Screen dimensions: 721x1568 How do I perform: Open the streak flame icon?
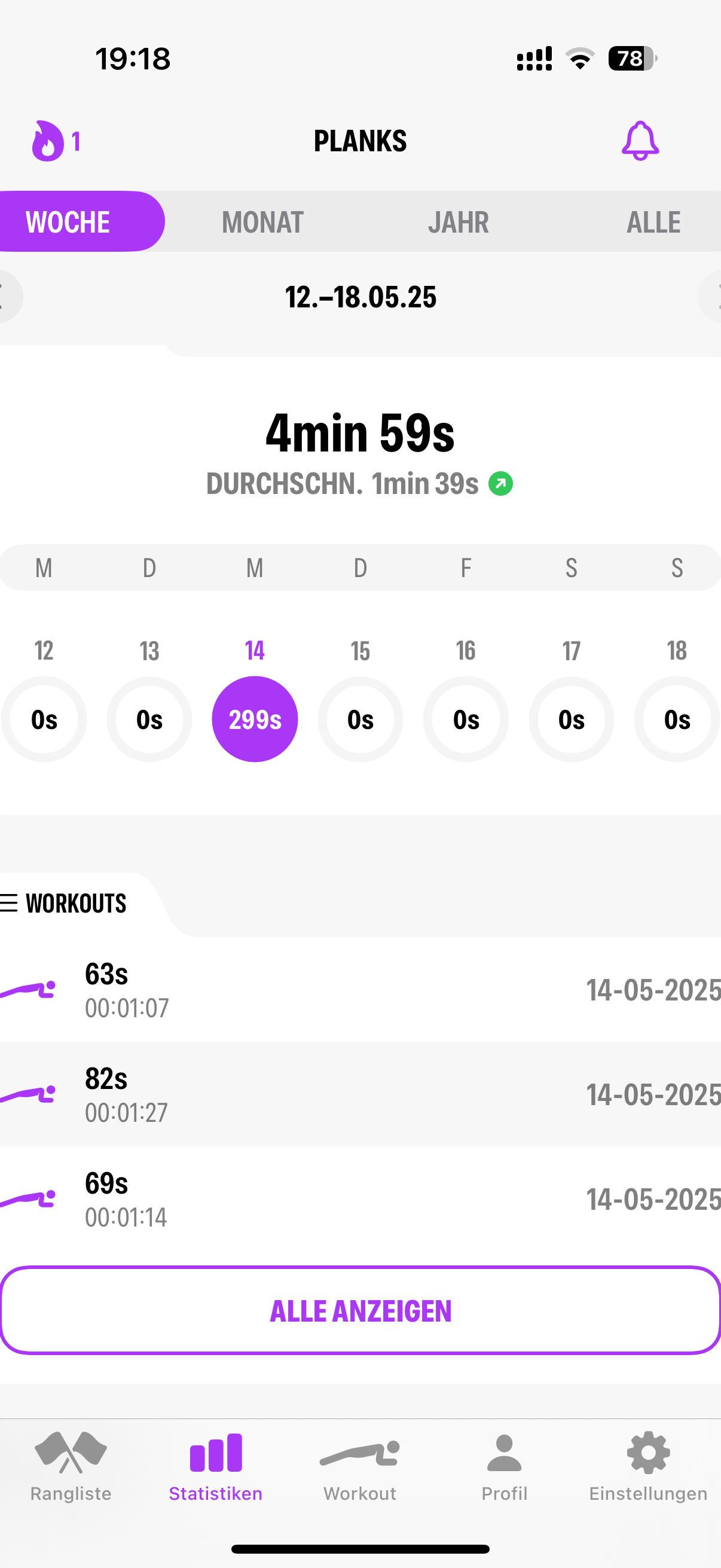pyautogui.click(x=47, y=141)
